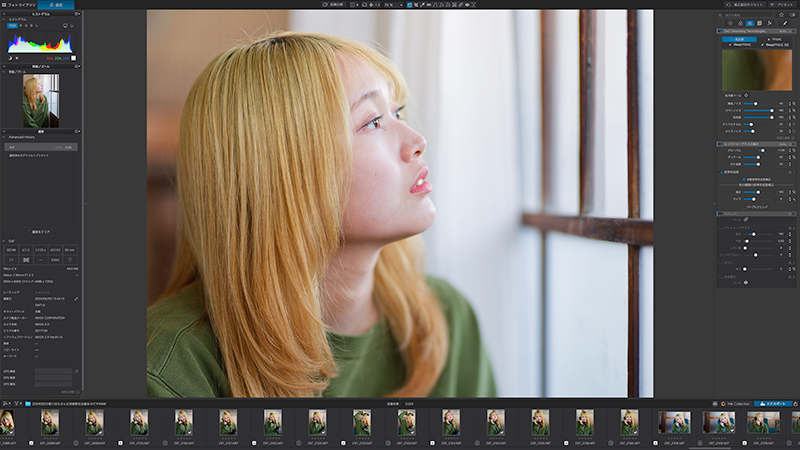
Task: Switch to the PhotoLibrary tab
Action: click(18, 5)
